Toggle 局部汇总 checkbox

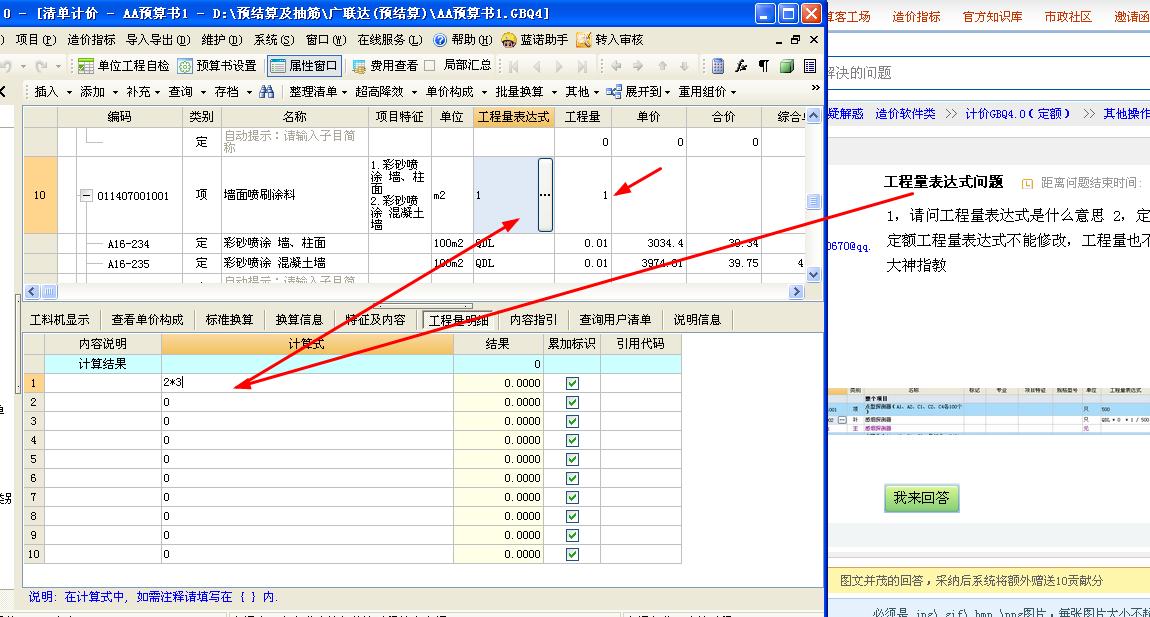click(x=430, y=65)
